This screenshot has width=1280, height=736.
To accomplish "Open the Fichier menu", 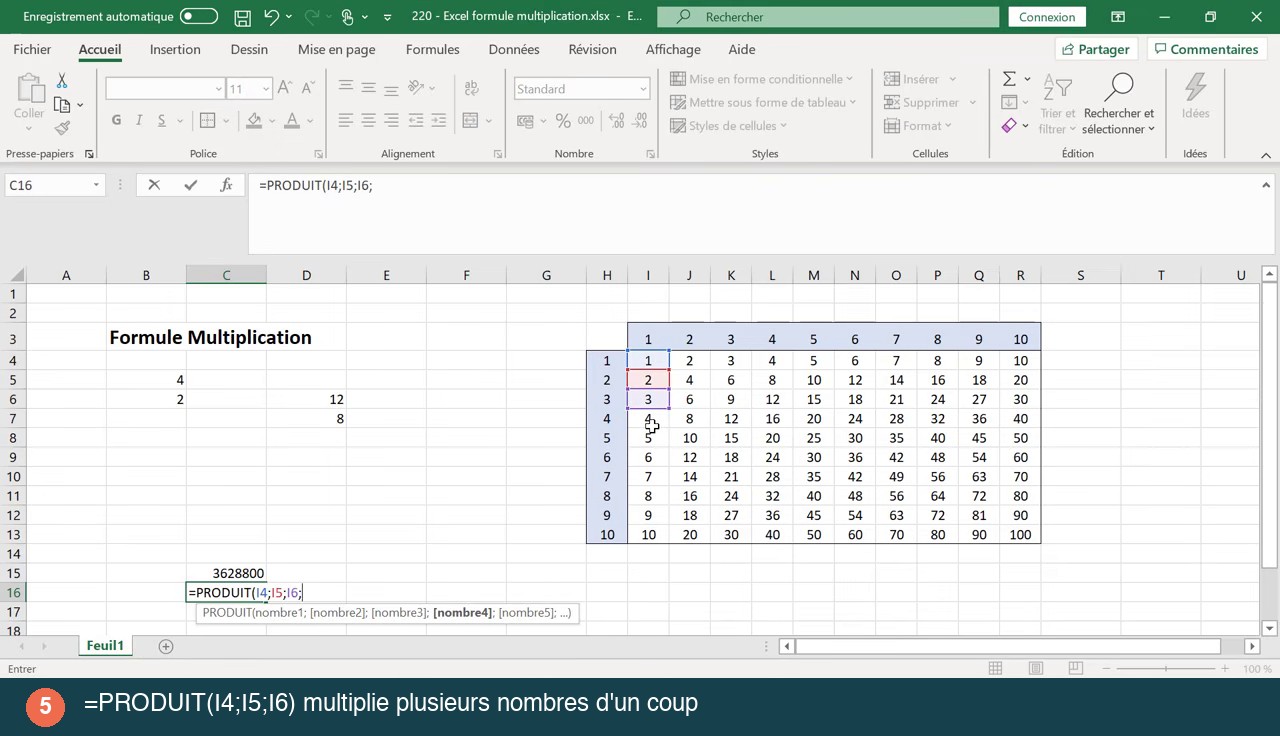I will click(32, 49).
